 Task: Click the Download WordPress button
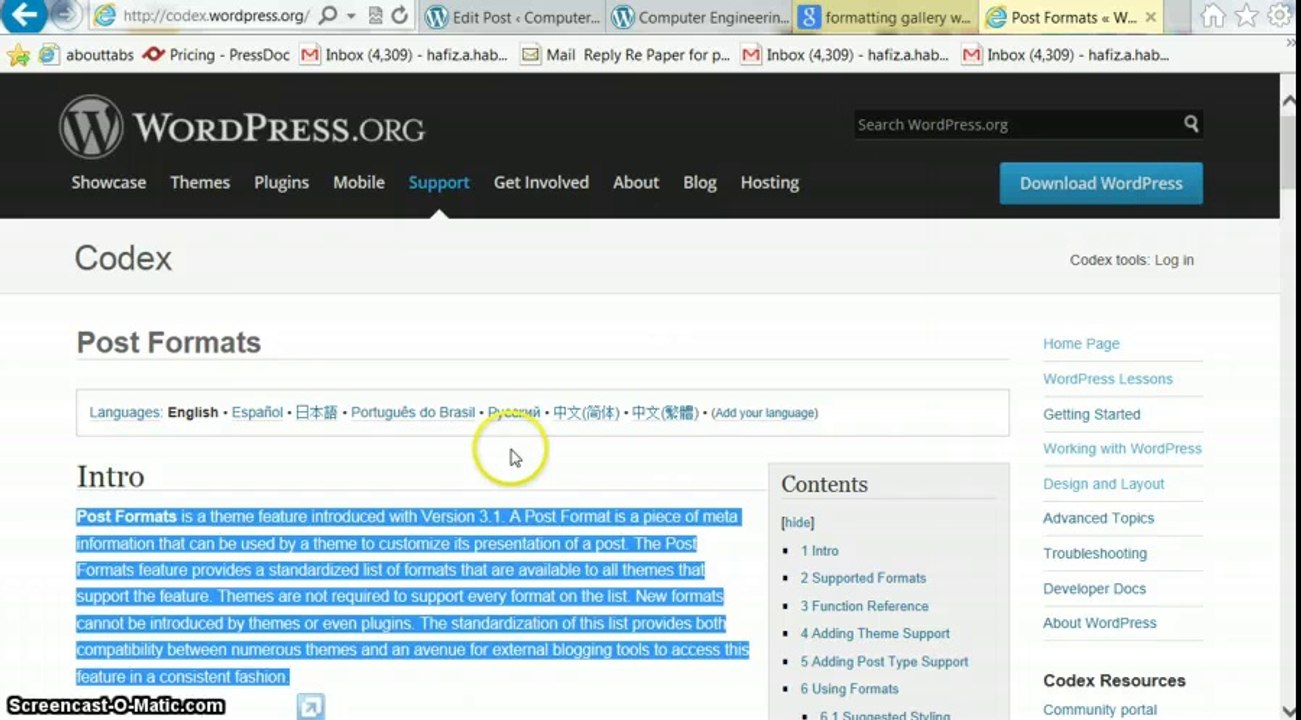[1101, 183]
